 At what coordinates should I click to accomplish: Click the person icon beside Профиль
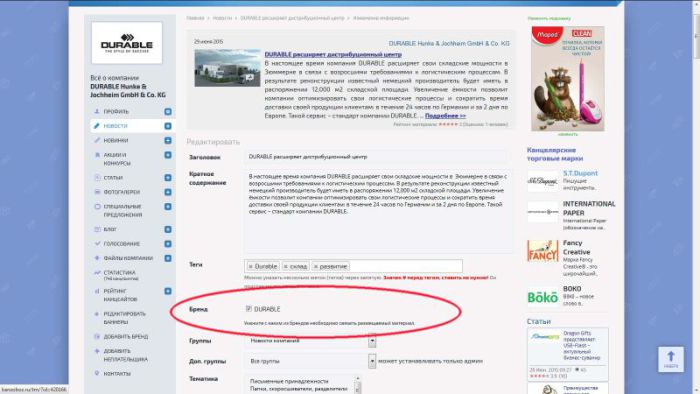97,111
